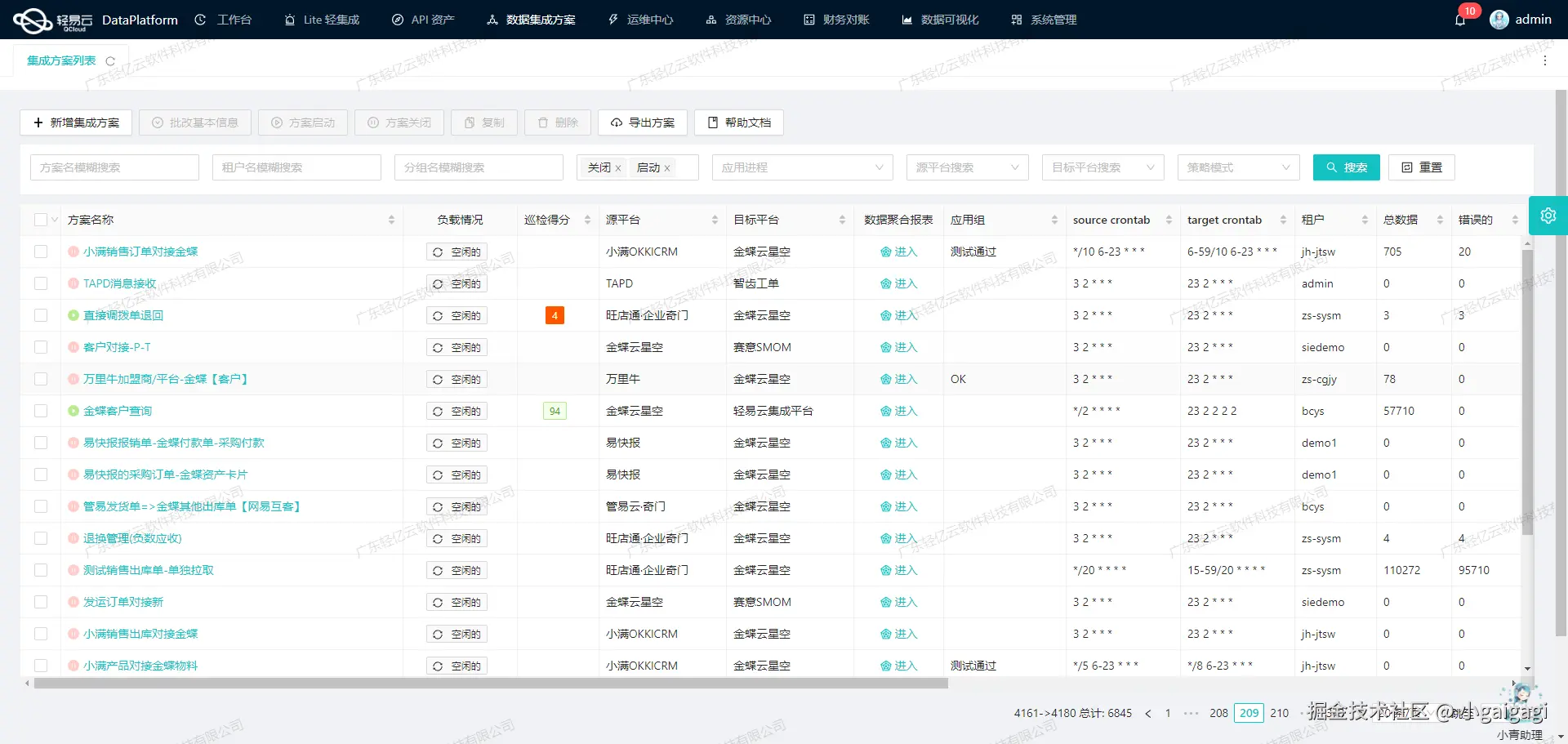Open the notification bell with 10 alerts

point(1461,20)
